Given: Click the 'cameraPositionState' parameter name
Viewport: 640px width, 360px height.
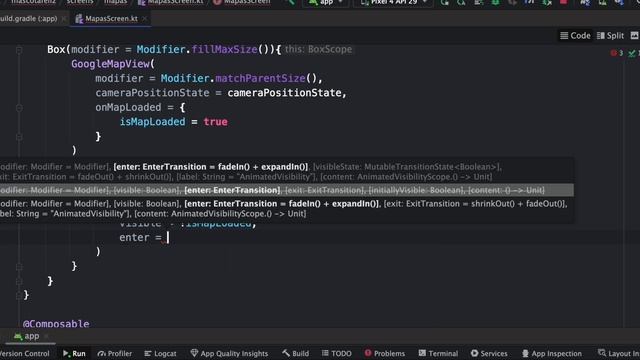Looking at the screenshot, I should (x=152, y=93).
